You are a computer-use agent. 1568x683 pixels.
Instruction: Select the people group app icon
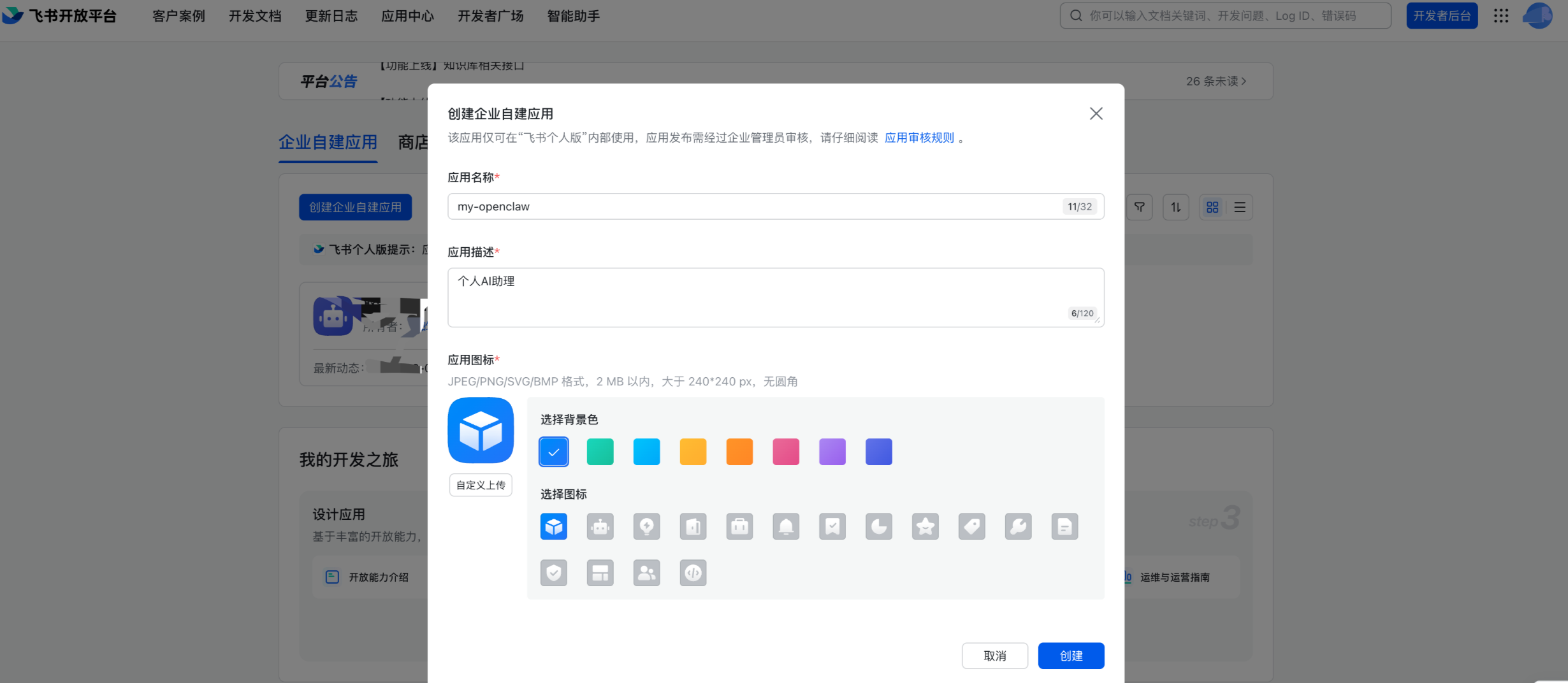click(646, 573)
